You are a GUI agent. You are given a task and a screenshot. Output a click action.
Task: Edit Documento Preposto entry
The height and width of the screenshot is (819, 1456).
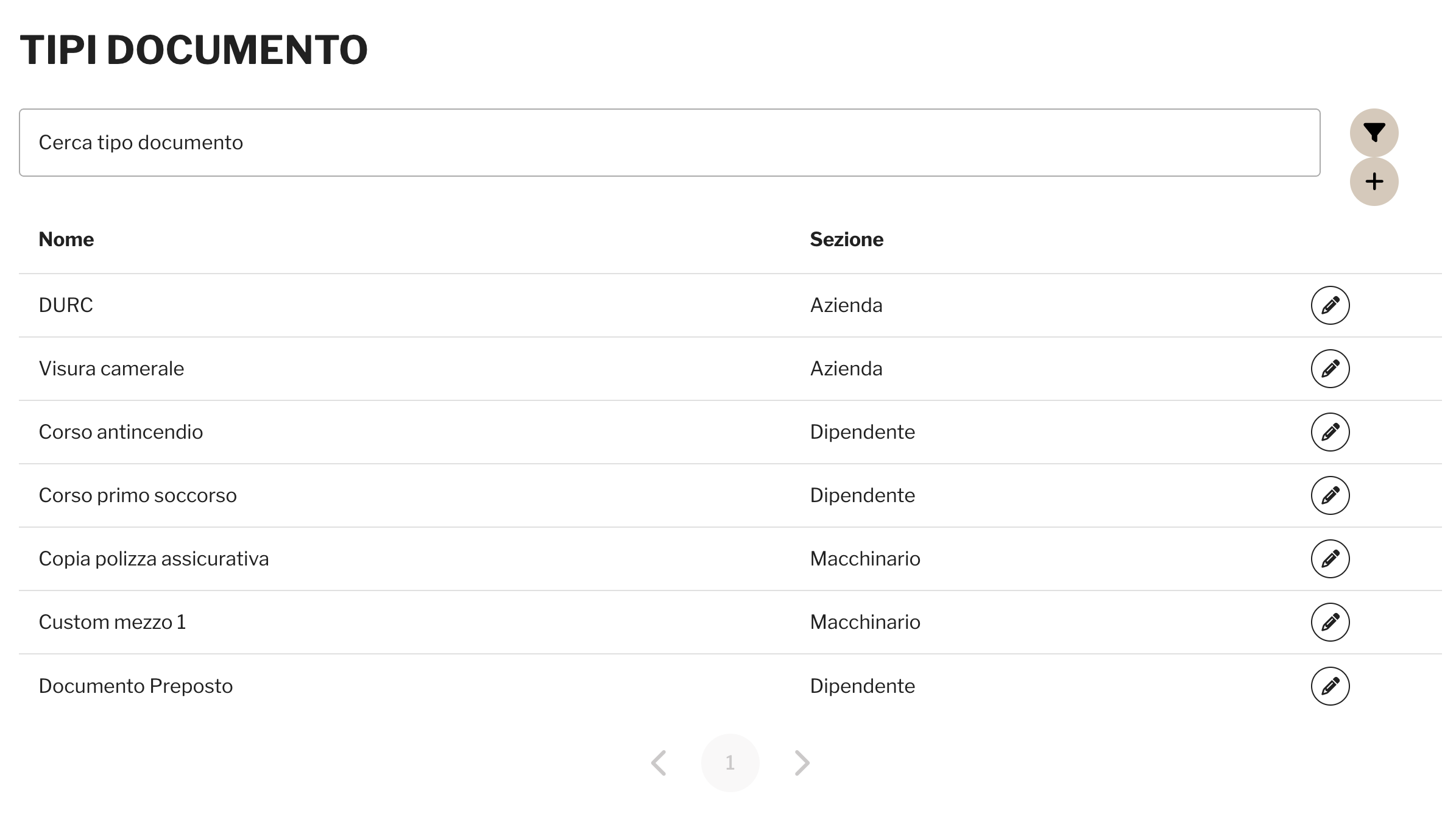click(1330, 686)
